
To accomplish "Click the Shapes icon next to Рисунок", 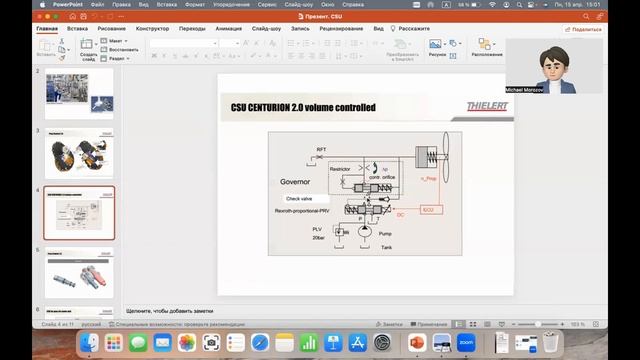I will 453,43.
